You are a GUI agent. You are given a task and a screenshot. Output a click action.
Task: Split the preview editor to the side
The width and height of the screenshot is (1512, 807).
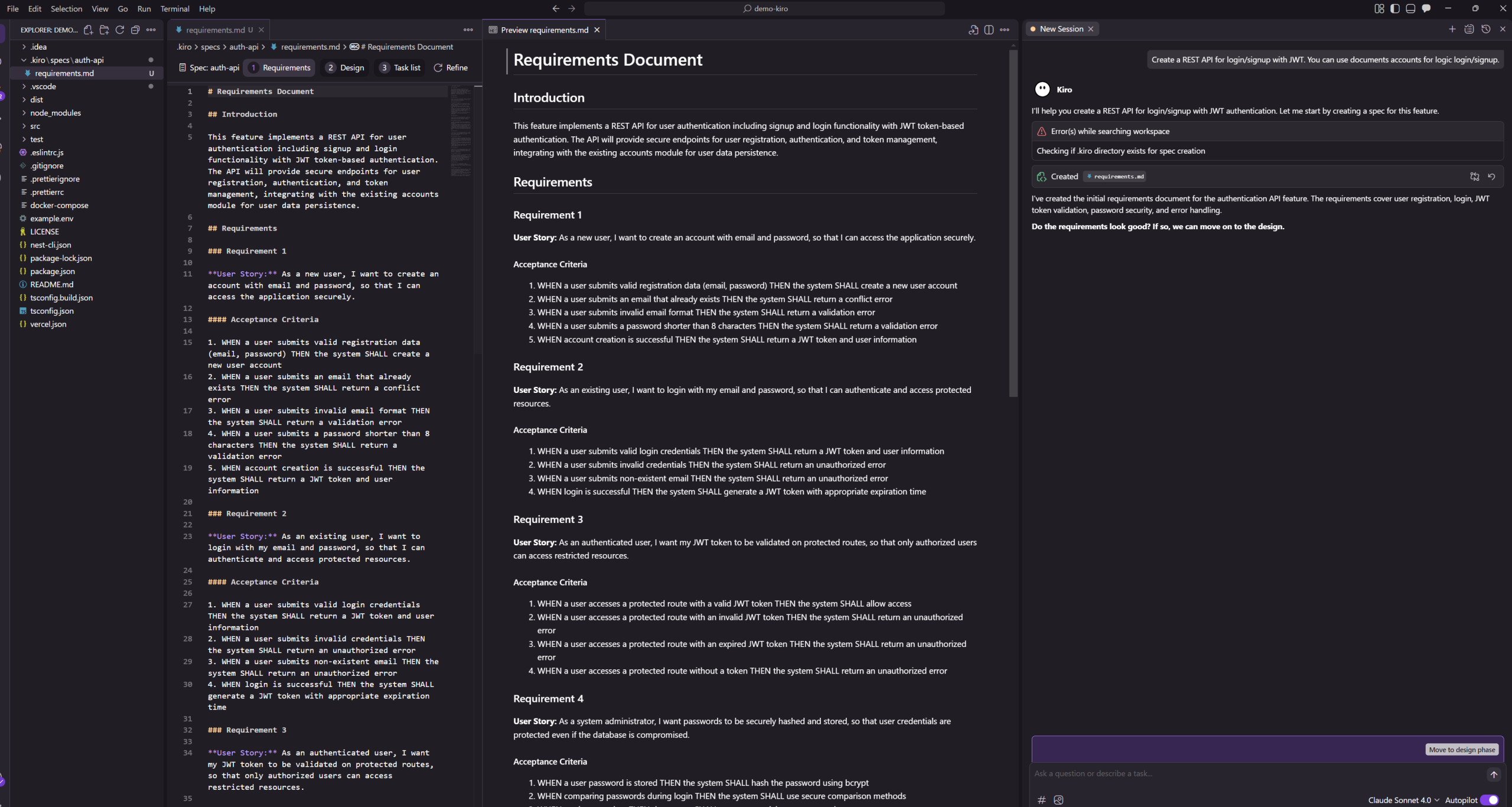point(989,30)
